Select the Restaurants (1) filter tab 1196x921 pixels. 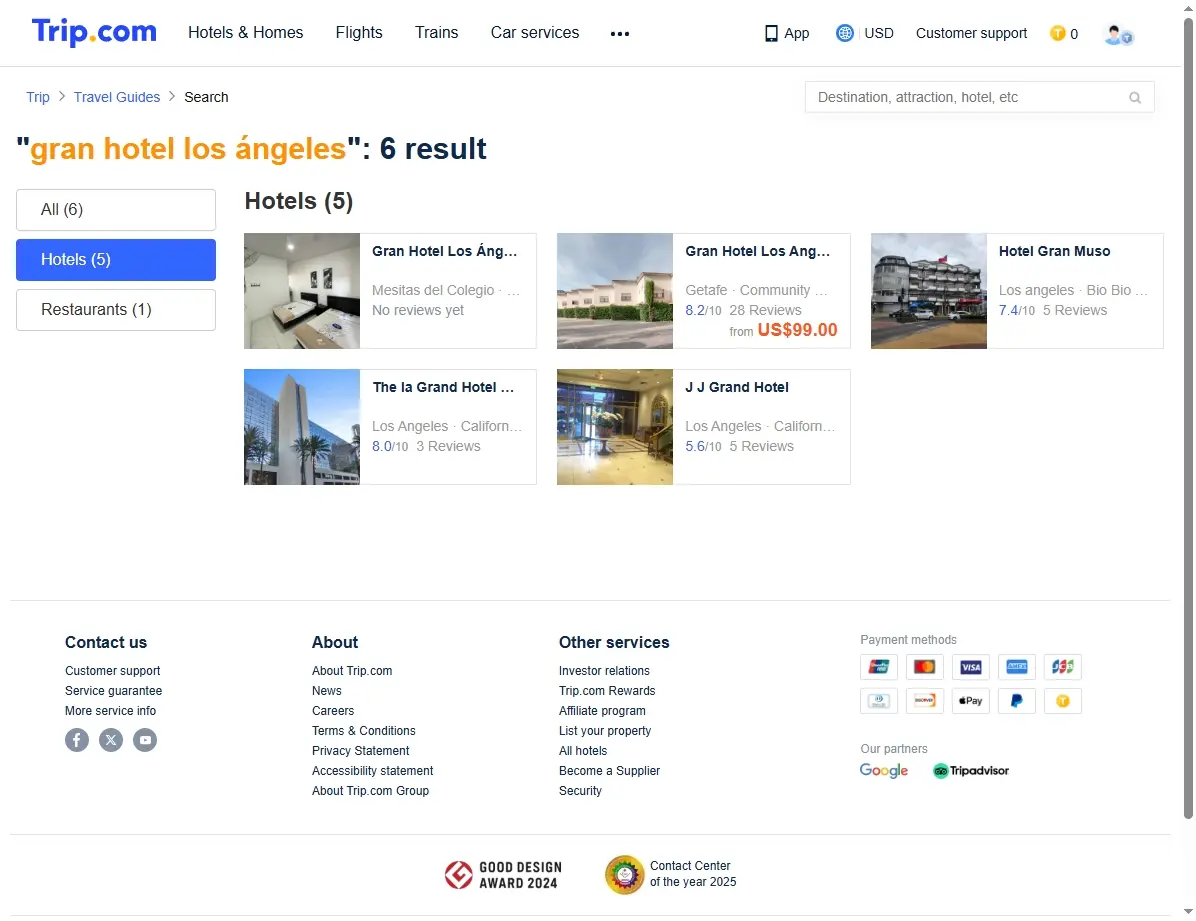116,310
